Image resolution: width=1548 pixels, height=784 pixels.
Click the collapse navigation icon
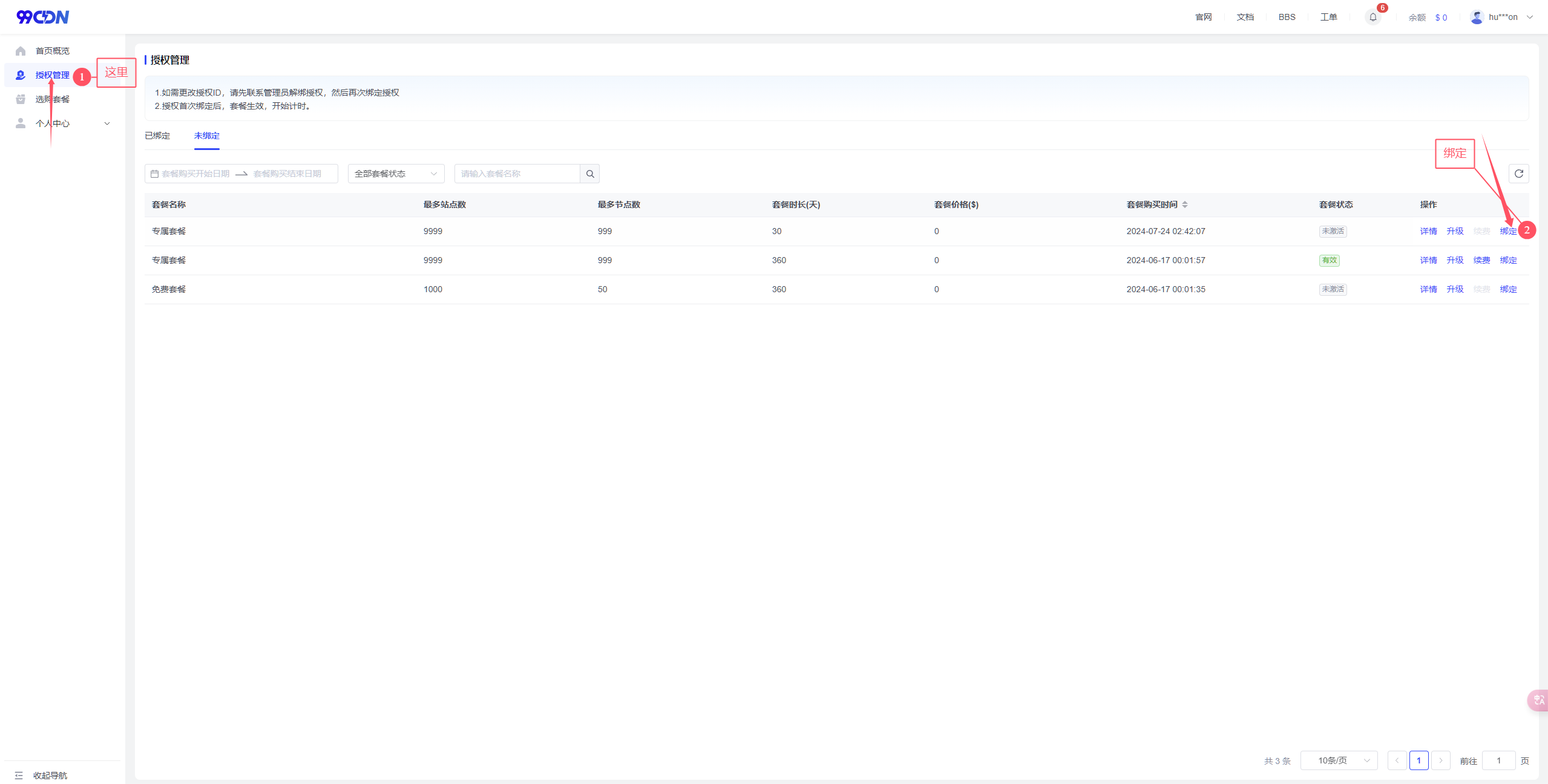pos(19,775)
